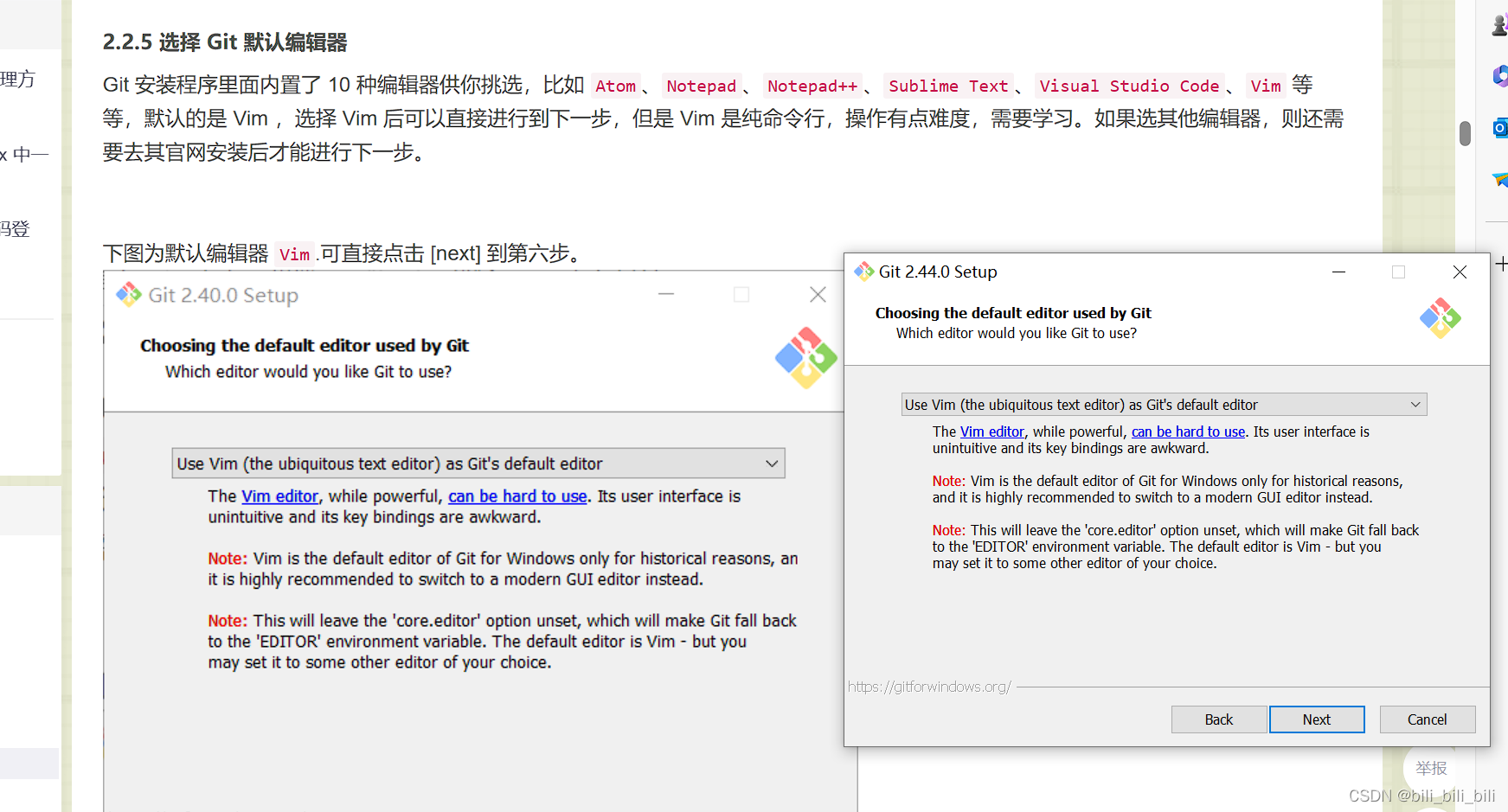The height and width of the screenshot is (812, 1508).
Task: Click the 'Git 2.44.0 Setup' title text
Action: tap(938, 272)
